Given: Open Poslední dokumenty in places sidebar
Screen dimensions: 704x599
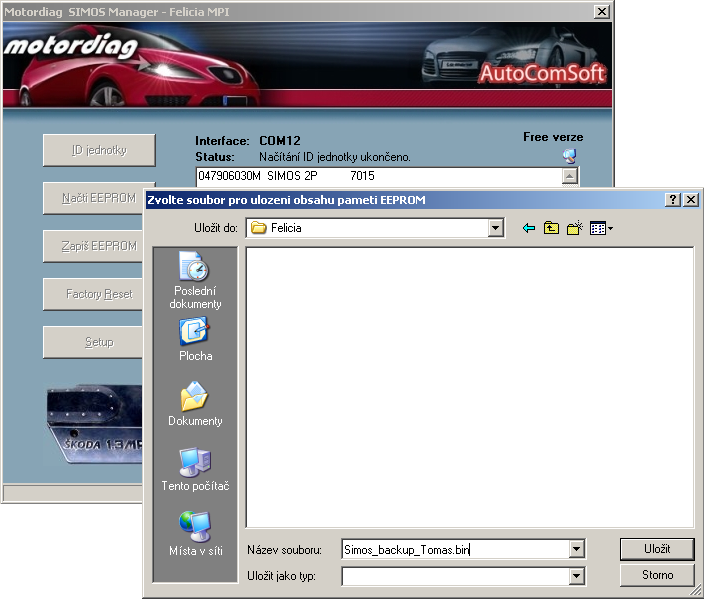Looking at the screenshot, I should point(195,280).
